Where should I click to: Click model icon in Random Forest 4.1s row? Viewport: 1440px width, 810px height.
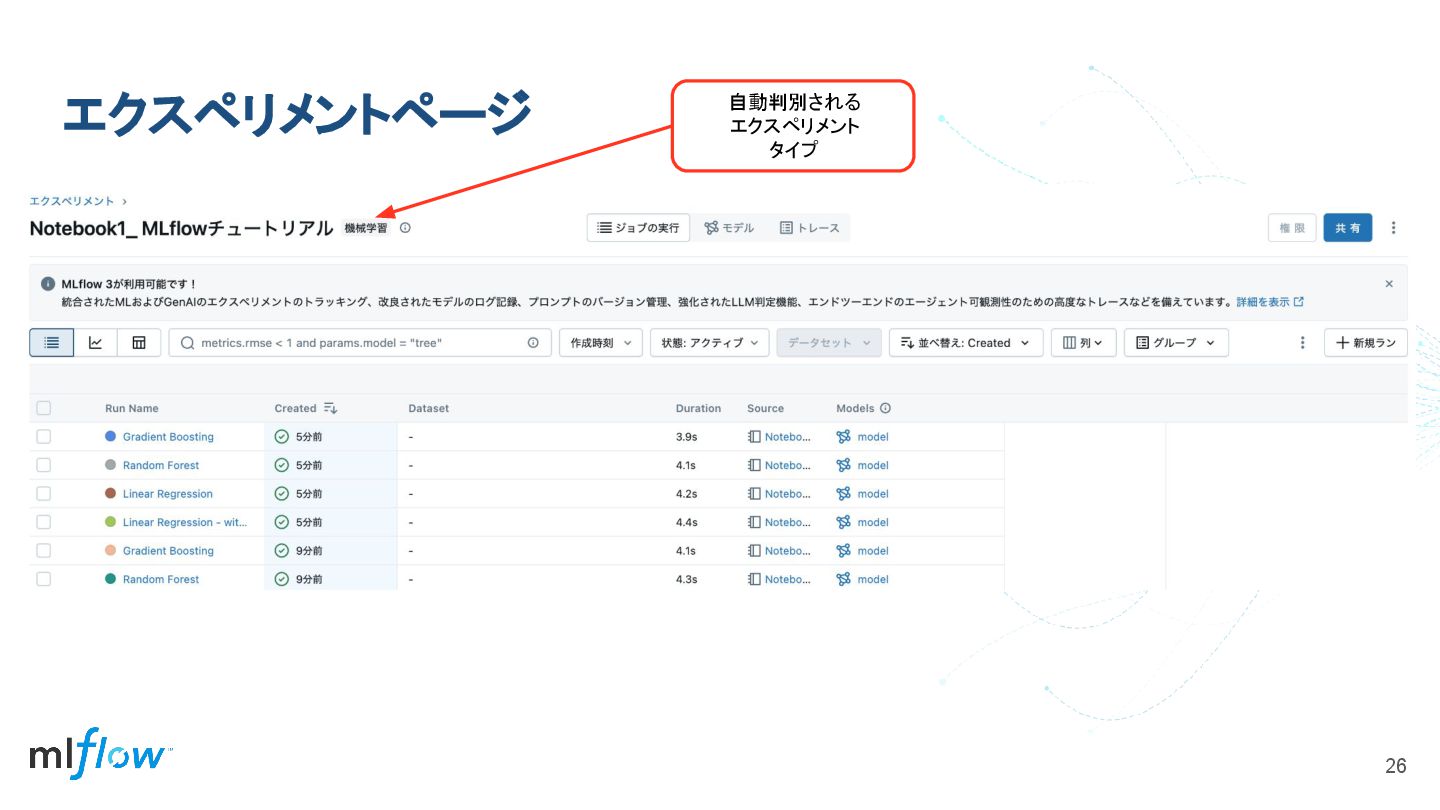coord(844,465)
